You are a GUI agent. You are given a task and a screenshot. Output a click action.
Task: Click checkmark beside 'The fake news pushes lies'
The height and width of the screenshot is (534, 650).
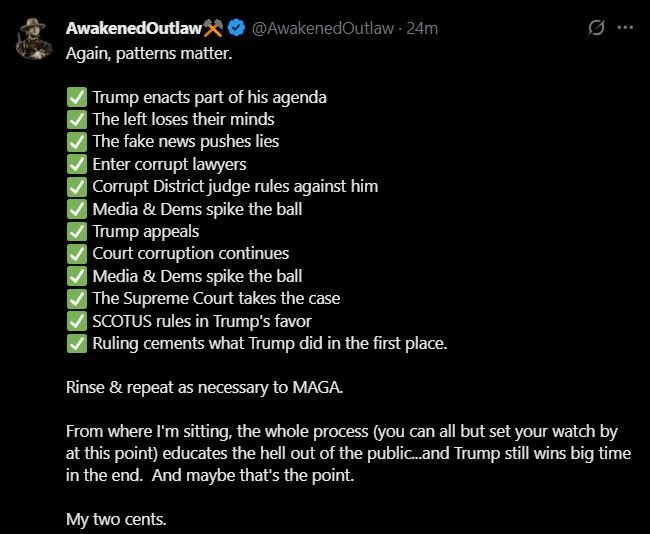coord(77,142)
